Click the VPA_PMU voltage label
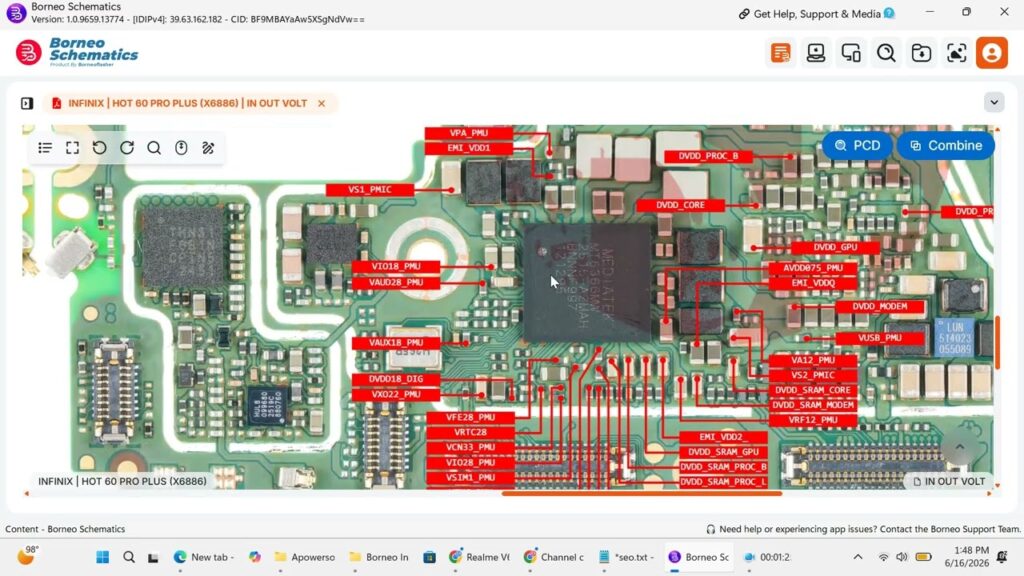The width and height of the screenshot is (1024, 576). point(469,133)
